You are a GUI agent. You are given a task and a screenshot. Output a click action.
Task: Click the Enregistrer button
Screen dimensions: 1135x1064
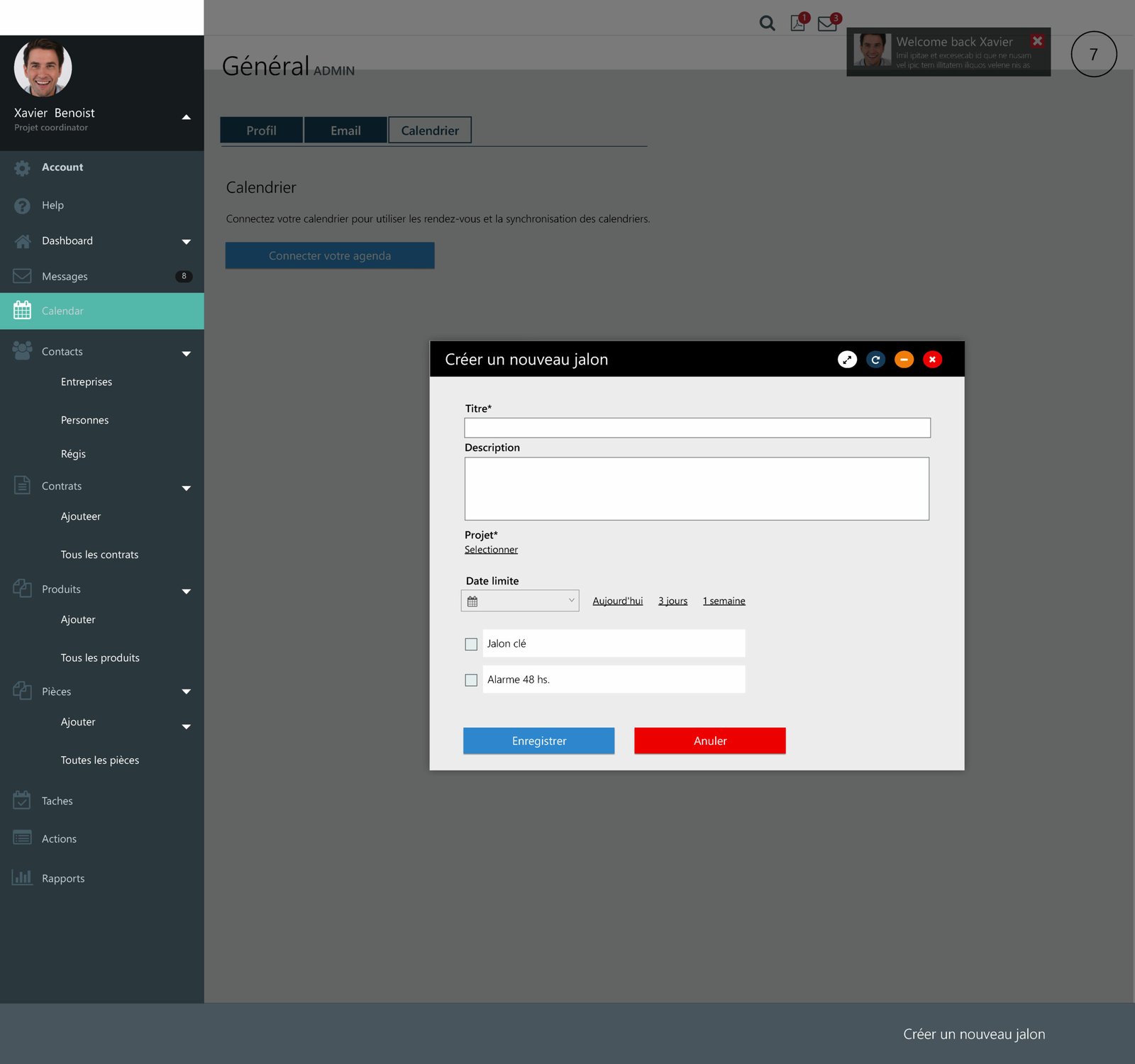point(539,741)
